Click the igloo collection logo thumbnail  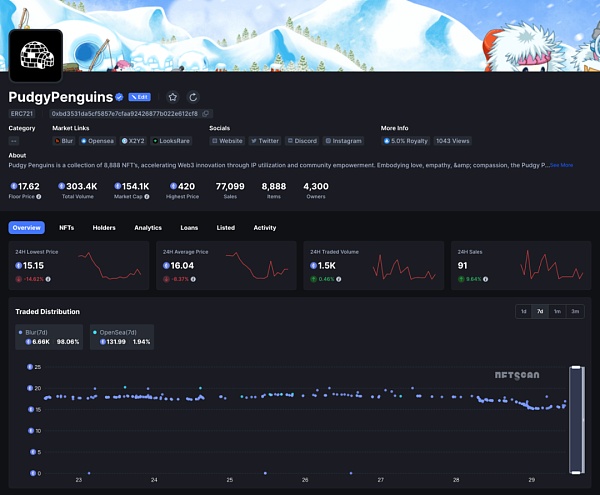(36, 55)
